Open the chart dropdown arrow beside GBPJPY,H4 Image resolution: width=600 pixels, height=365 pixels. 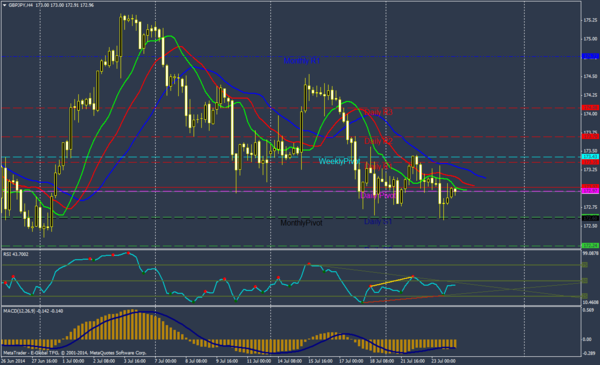pos(5,5)
